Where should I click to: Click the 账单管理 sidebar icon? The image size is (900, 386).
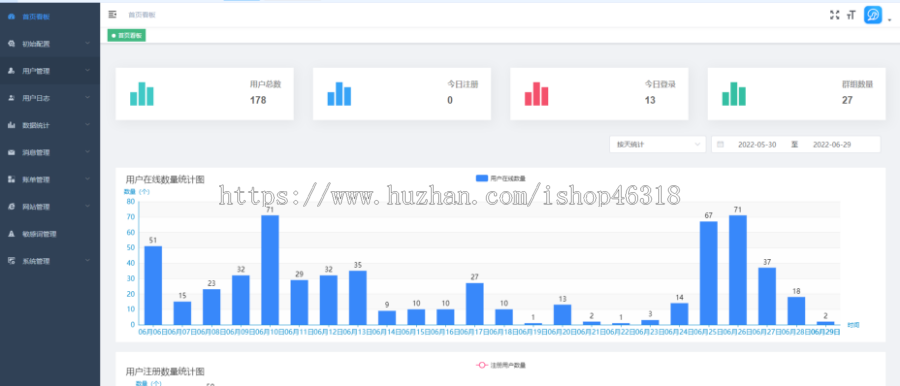[11, 180]
